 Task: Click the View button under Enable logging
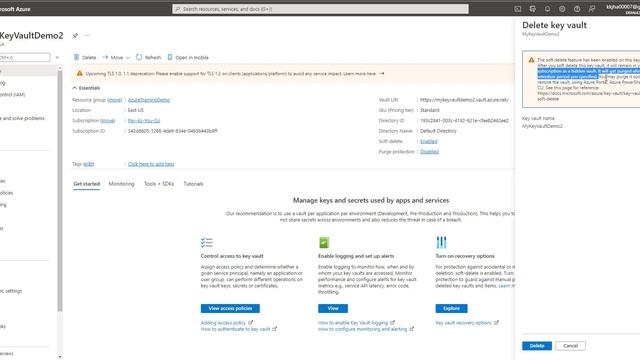(333, 309)
